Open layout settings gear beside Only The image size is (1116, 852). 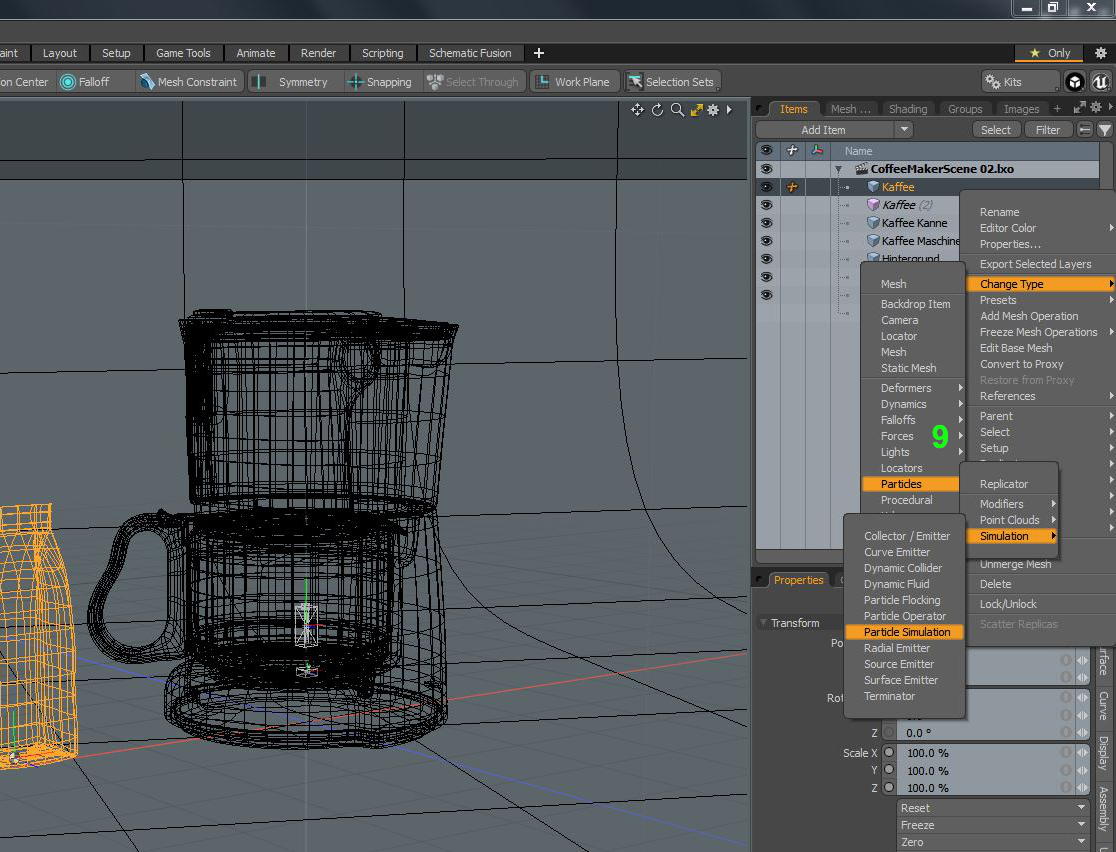click(x=1101, y=53)
